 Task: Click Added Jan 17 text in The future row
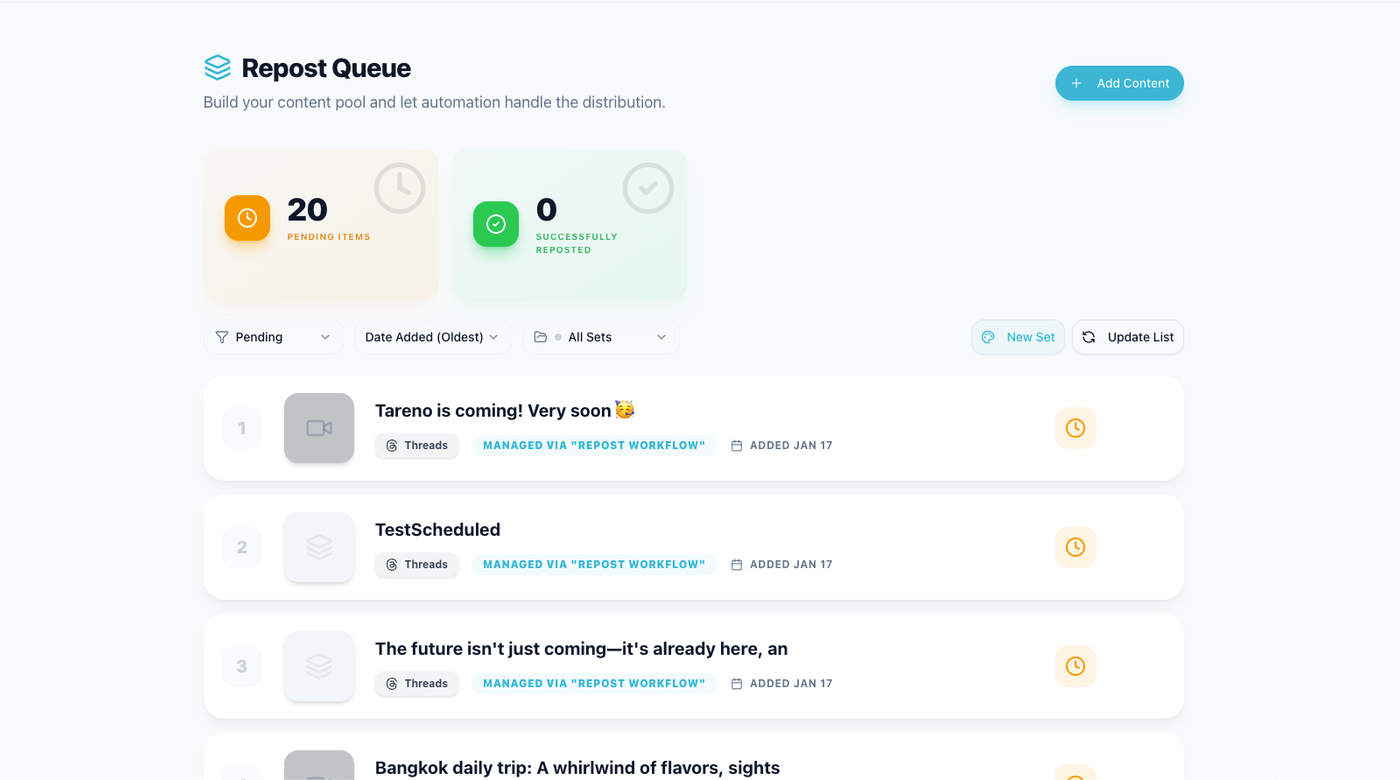[x=791, y=684]
